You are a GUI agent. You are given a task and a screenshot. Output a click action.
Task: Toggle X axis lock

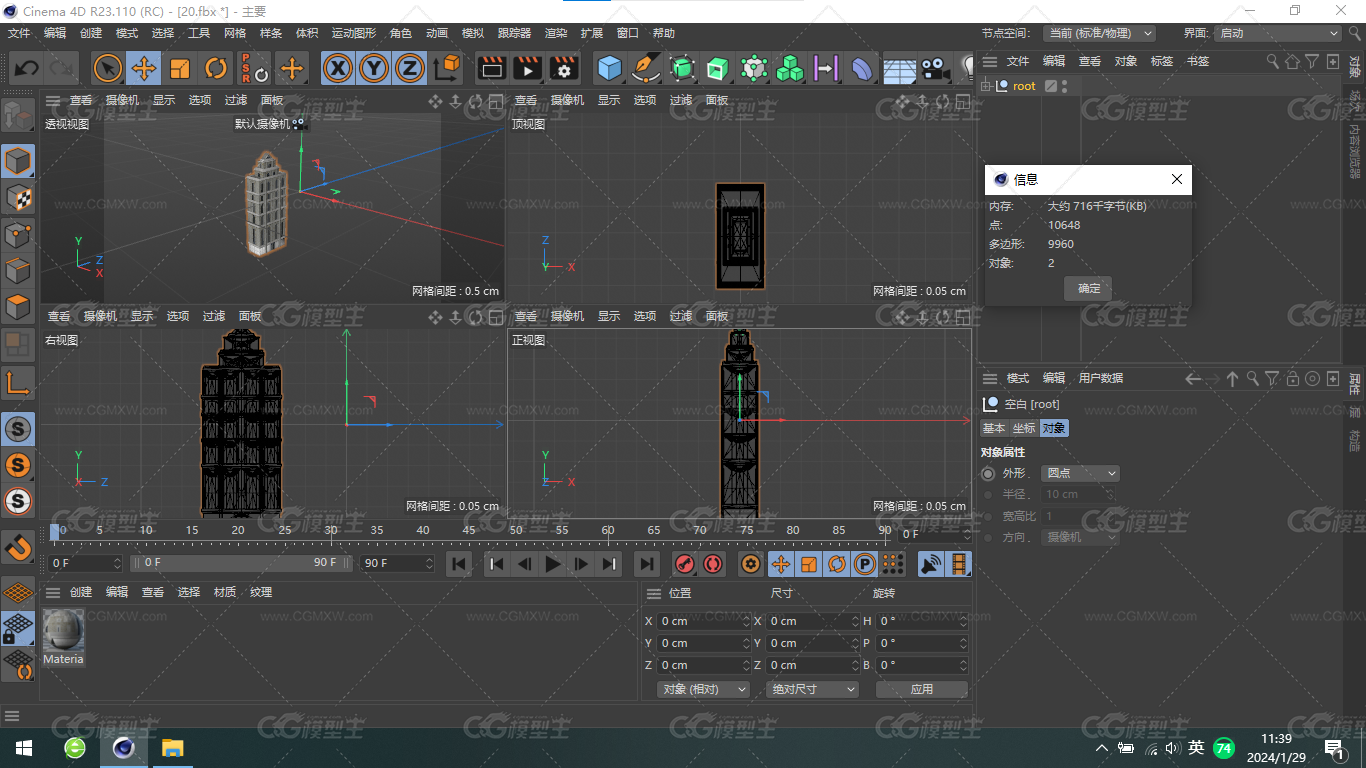pyautogui.click(x=339, y=68)
